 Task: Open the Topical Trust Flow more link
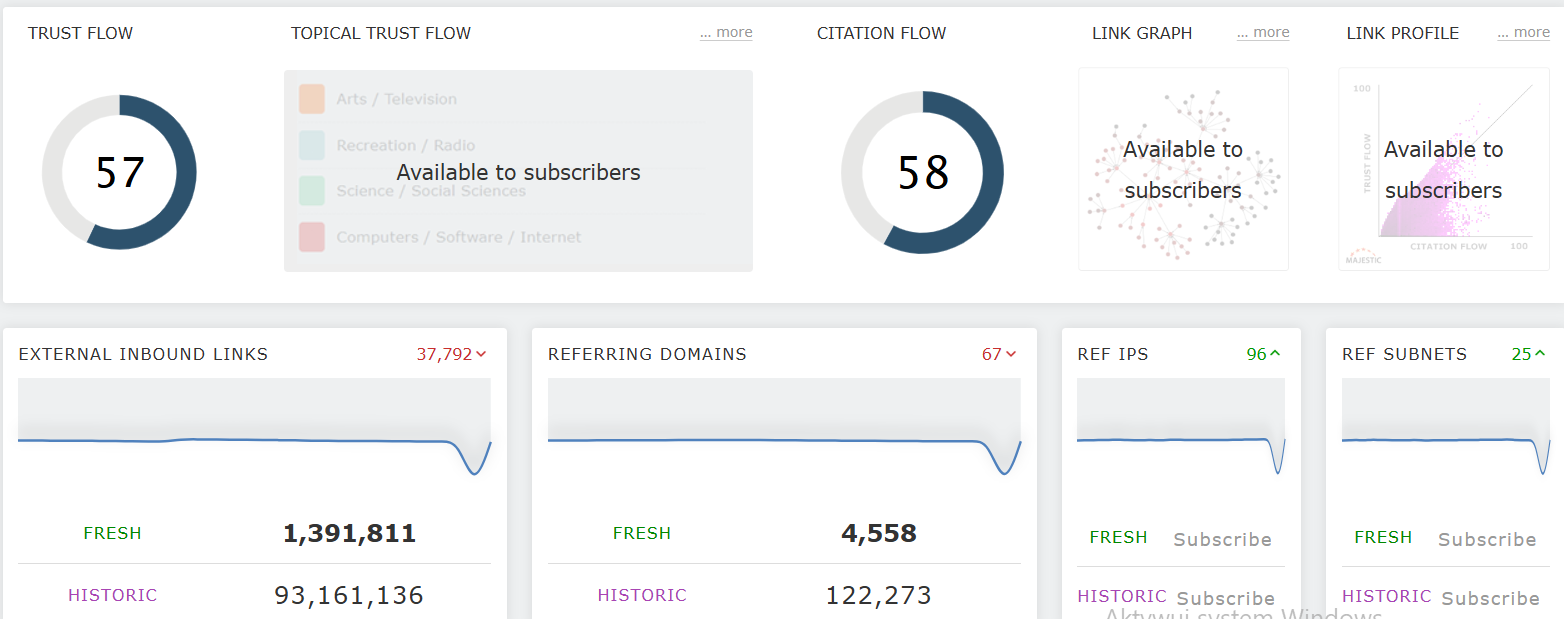[x=726, y=33]
